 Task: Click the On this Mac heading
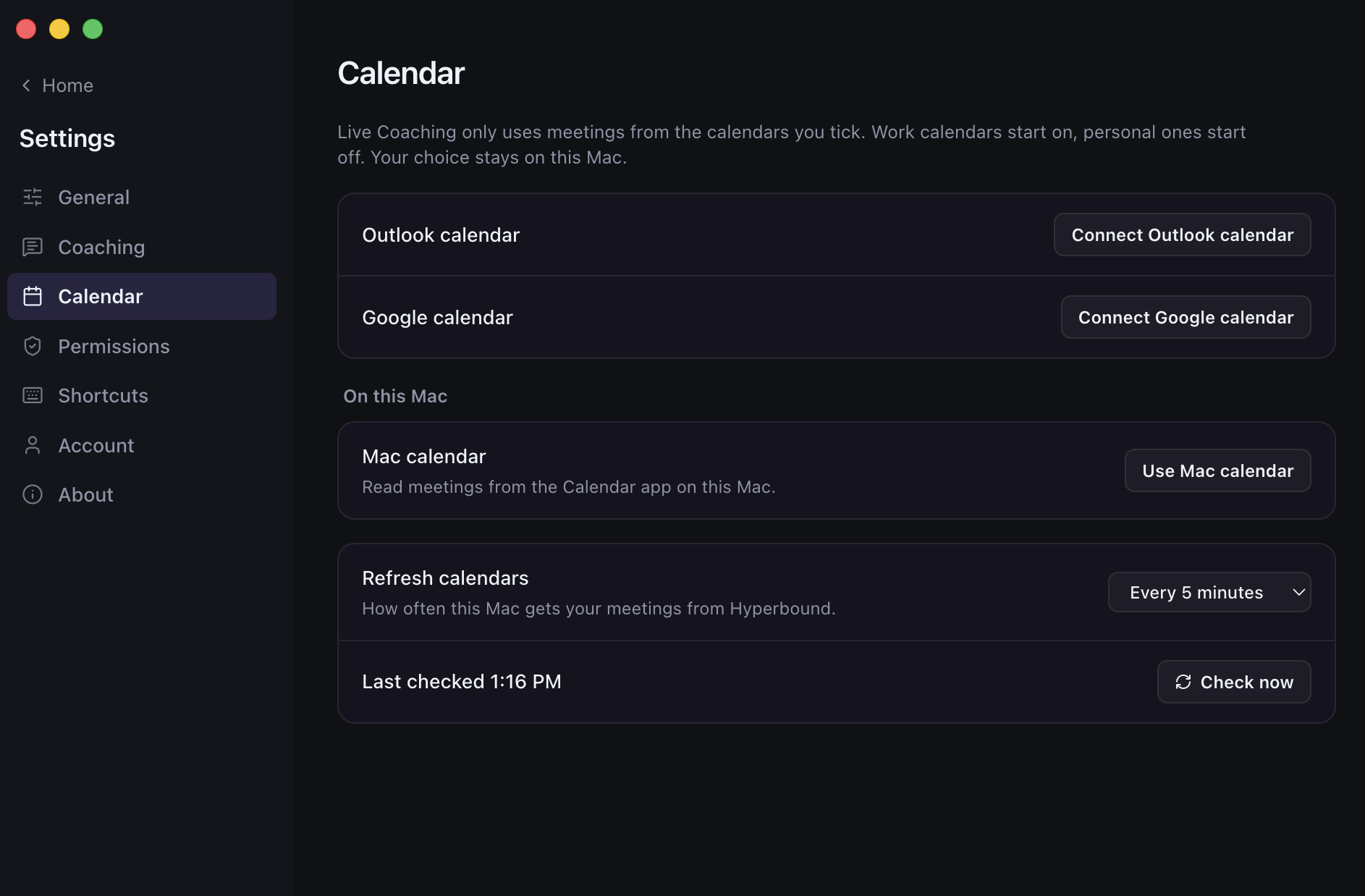(395, 396)
